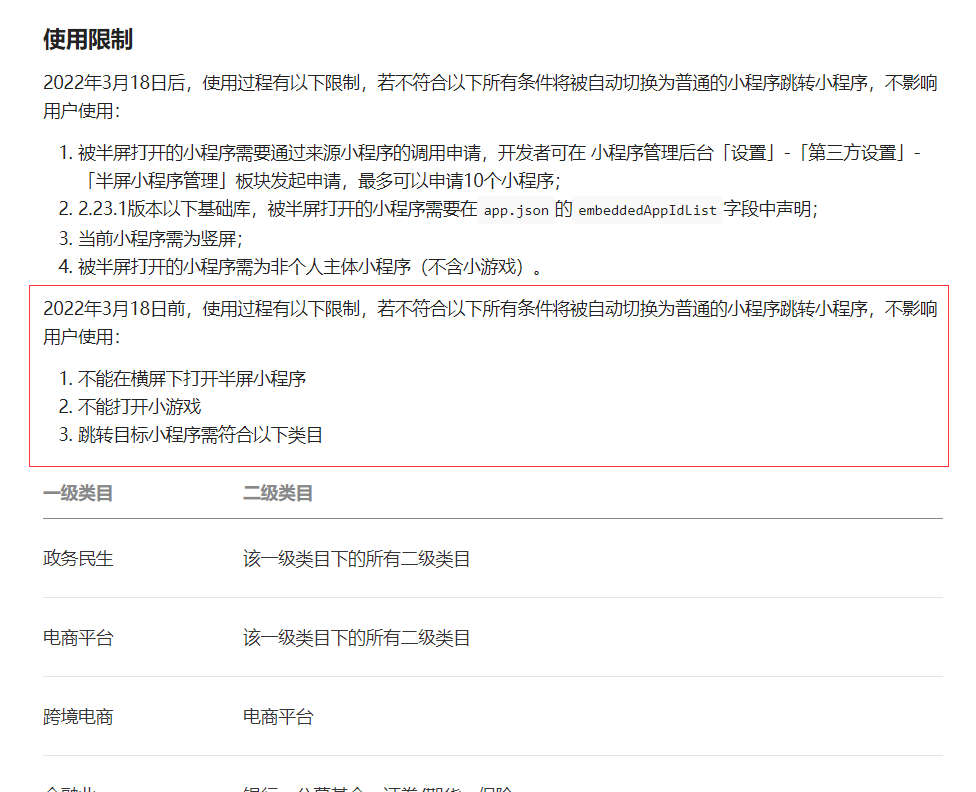Select the 电商平台 first-column cell

pos(78,638)
